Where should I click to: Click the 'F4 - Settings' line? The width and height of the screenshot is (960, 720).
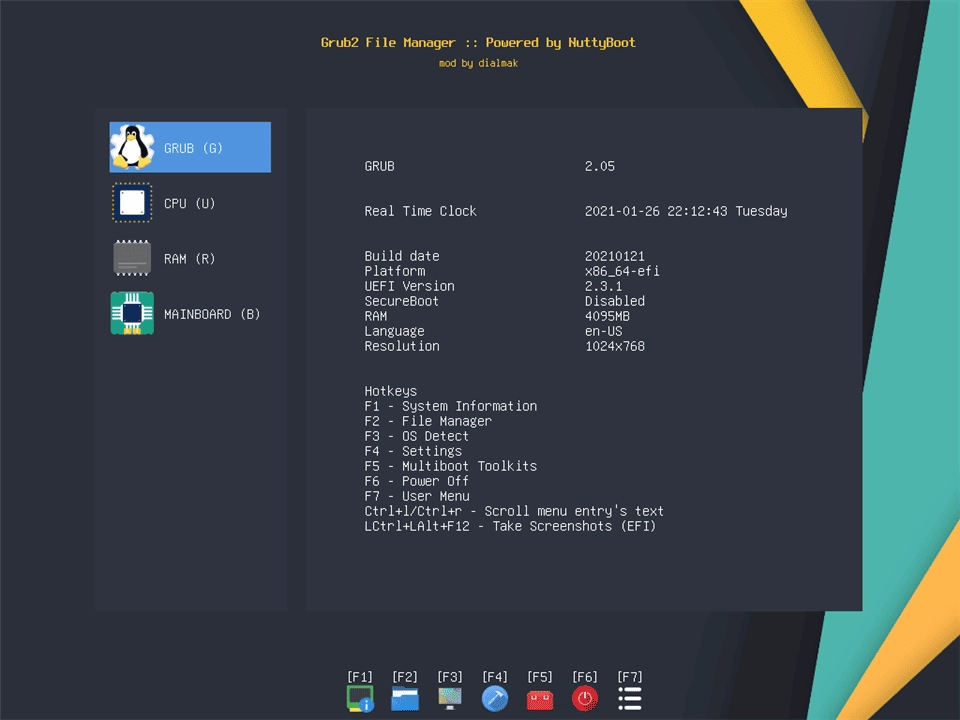pos(413,451)
